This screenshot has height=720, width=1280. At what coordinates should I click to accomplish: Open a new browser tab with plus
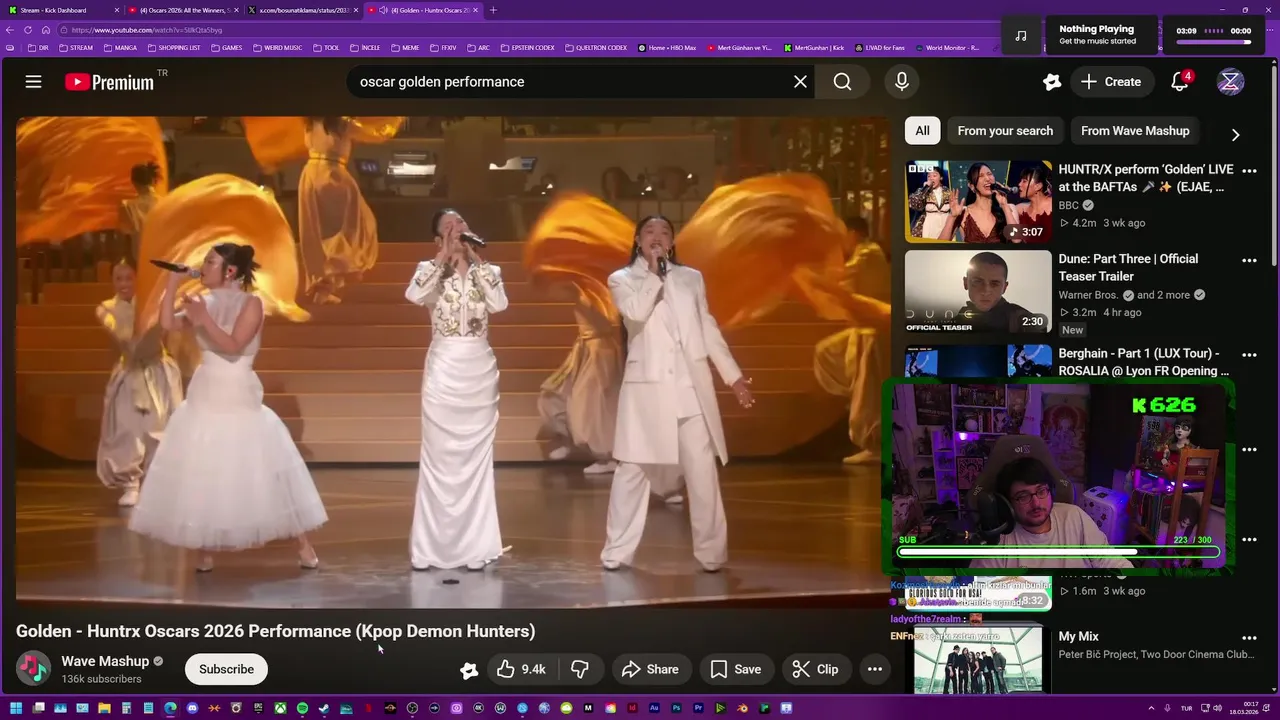[x=493, y=10]
